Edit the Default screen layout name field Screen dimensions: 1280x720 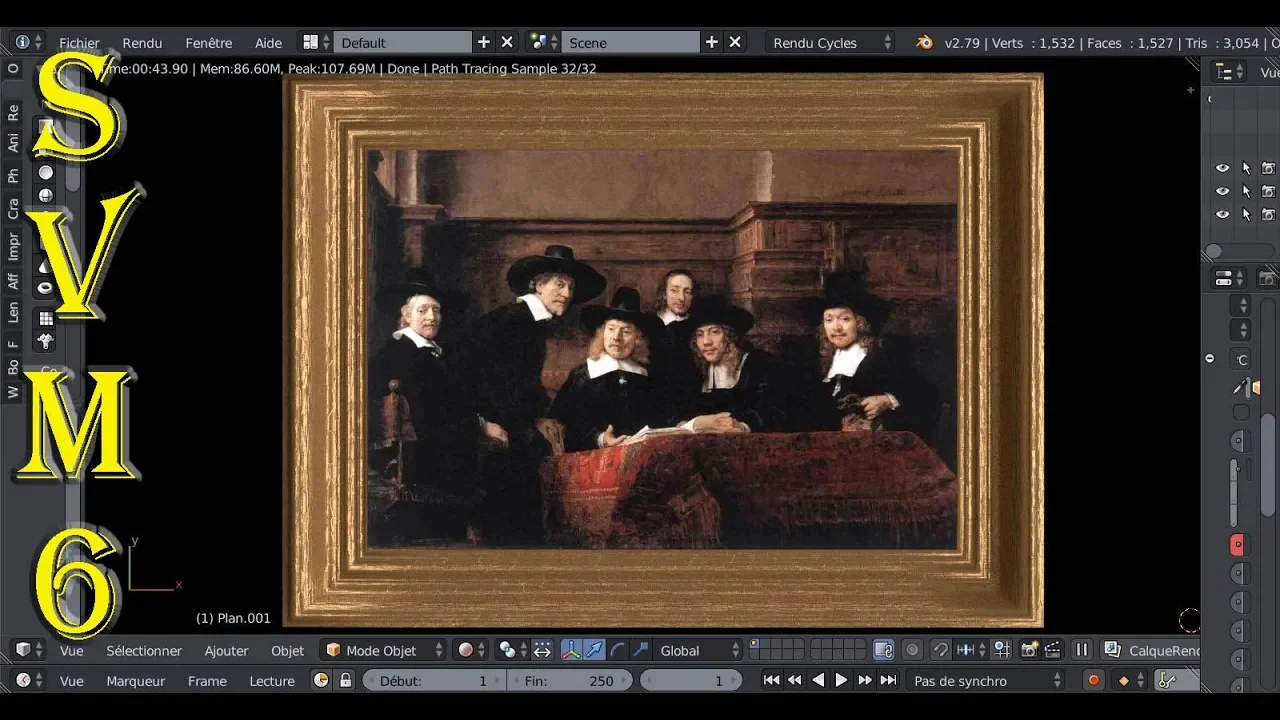tap(404, 42)
